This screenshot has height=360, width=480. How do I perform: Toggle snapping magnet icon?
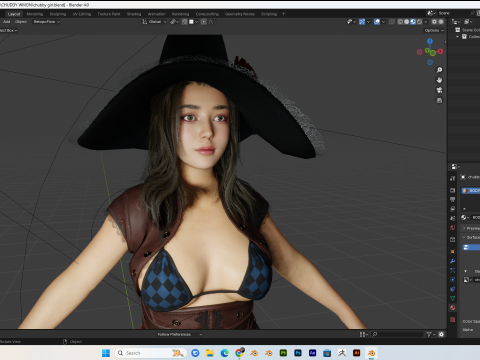click(x=184, y=22)
